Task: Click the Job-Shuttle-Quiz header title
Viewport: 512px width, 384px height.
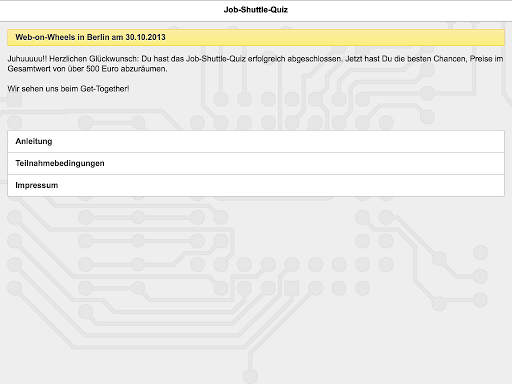Action: coord(256,10)
